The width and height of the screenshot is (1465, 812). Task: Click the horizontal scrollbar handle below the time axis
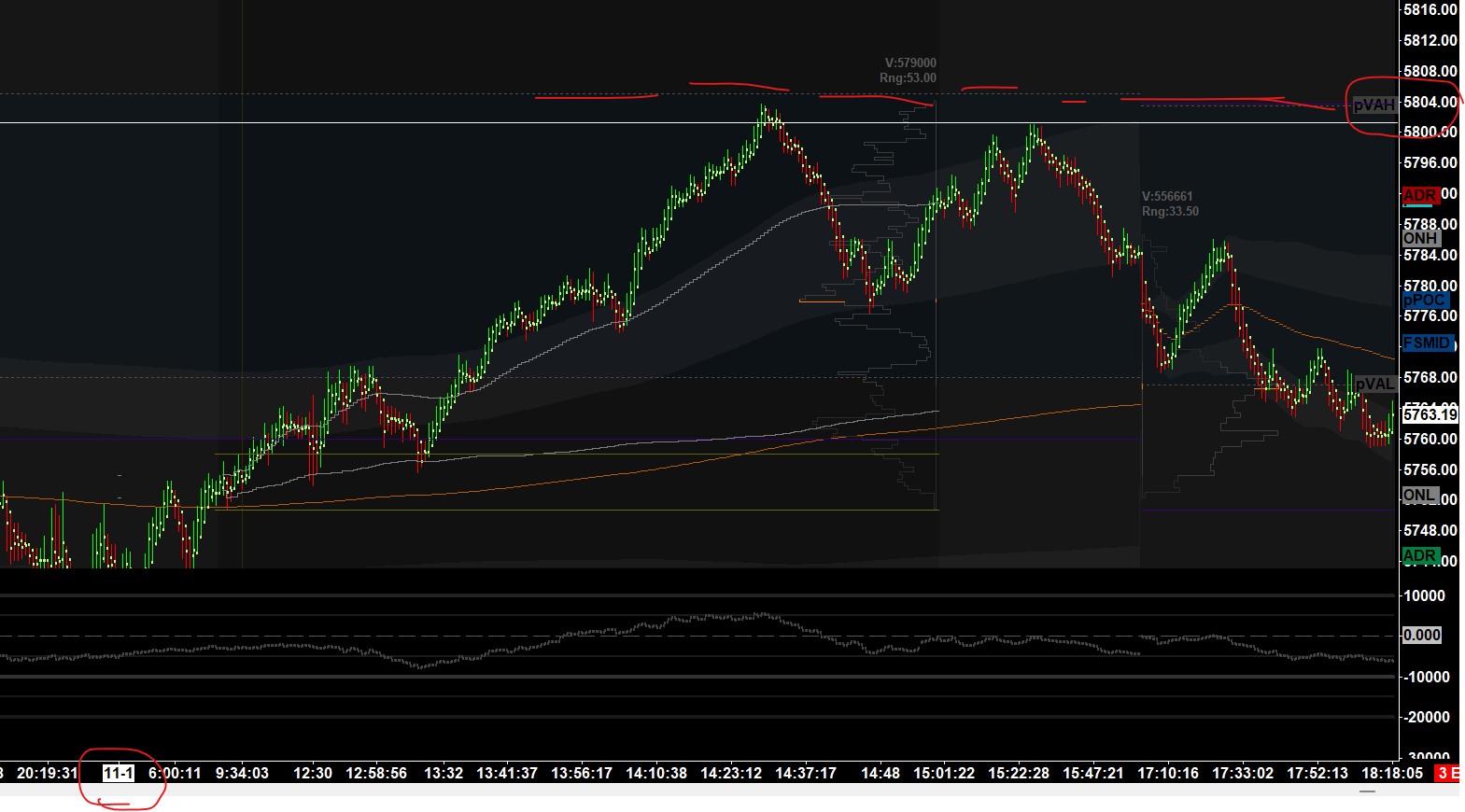pos(1368,791)
